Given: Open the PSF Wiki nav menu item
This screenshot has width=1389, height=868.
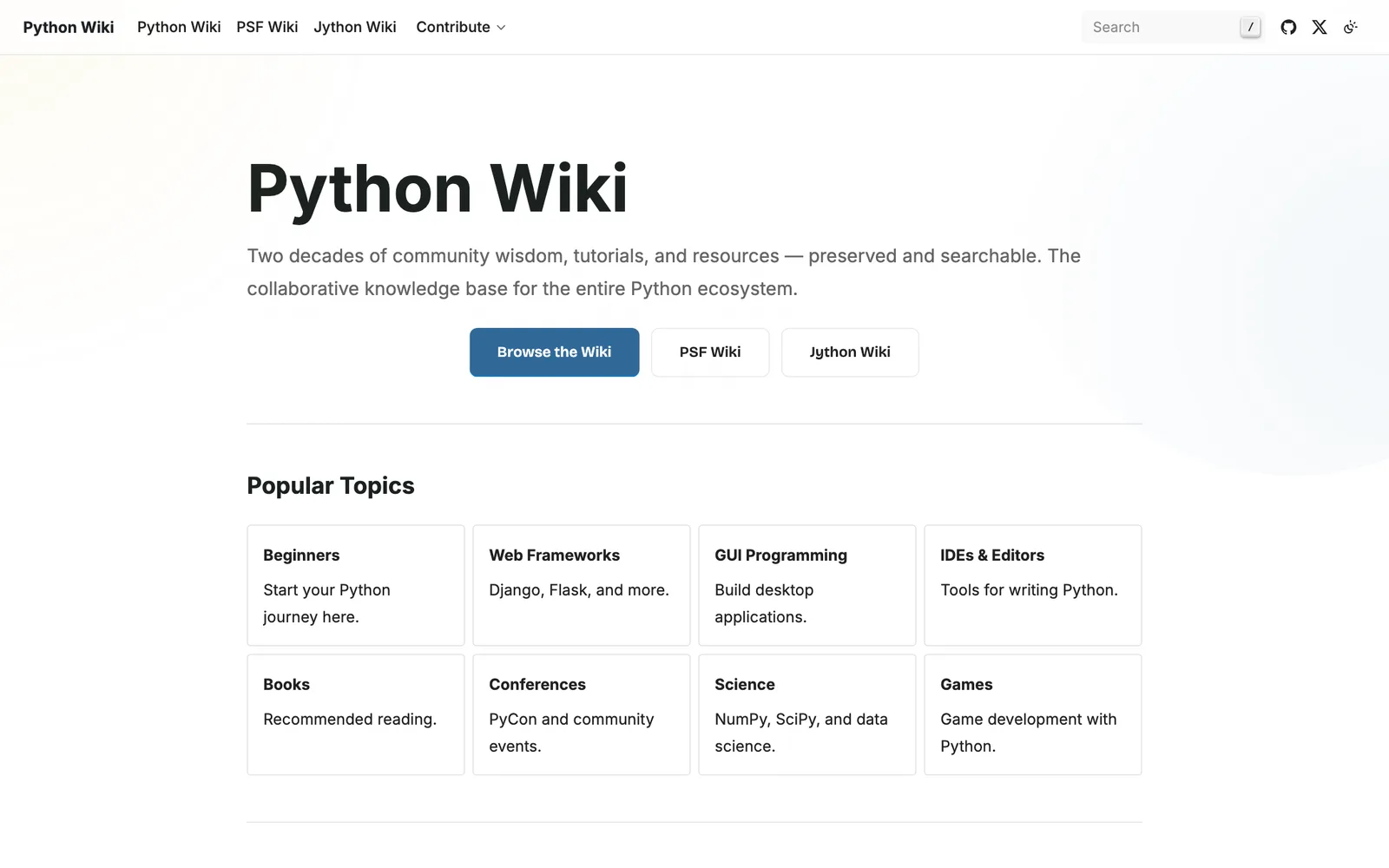Looking at the screenshot, I should tap(267, 27).
